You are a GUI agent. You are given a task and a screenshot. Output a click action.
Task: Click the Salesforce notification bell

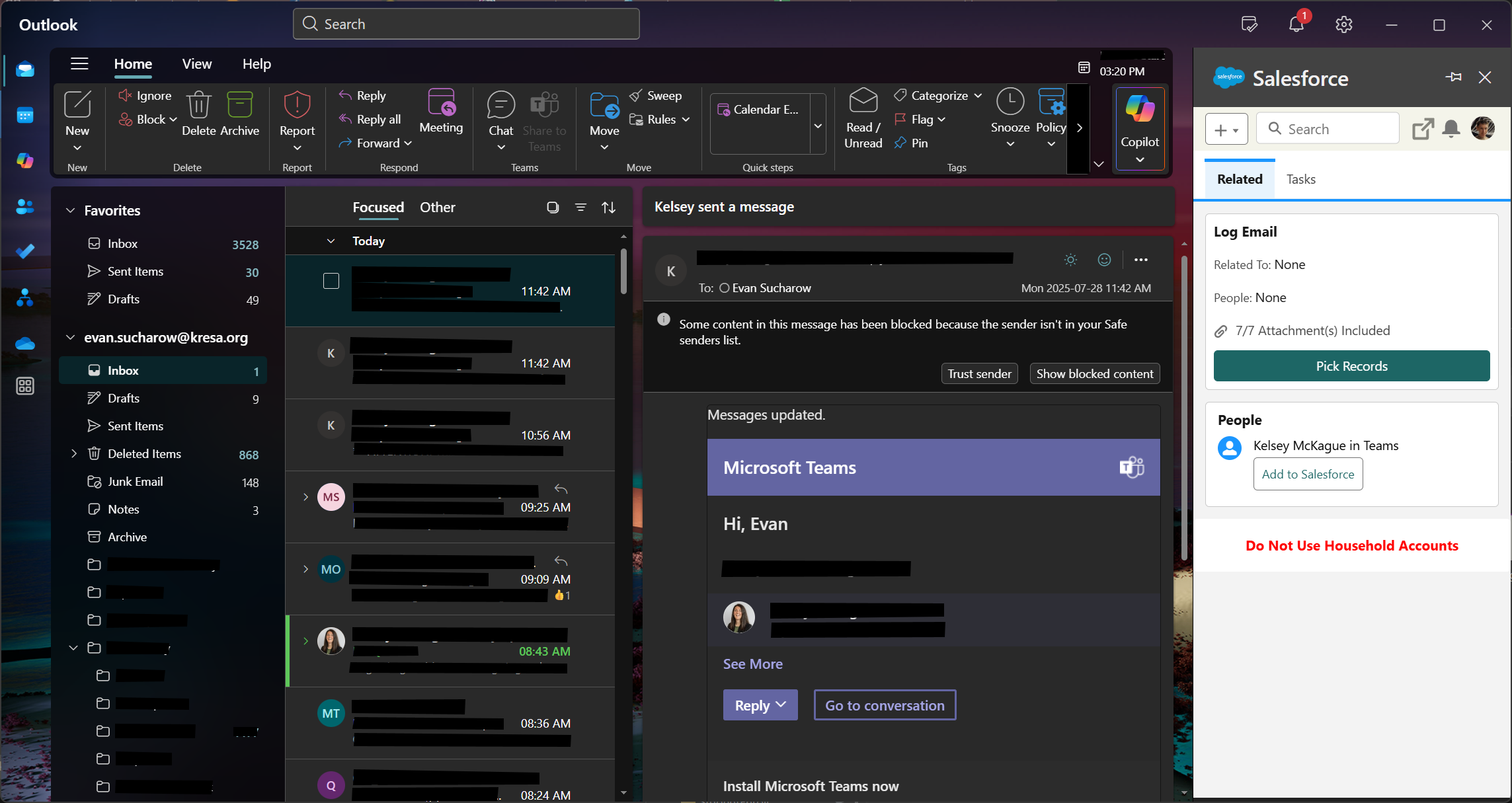tap(1451, 128)
